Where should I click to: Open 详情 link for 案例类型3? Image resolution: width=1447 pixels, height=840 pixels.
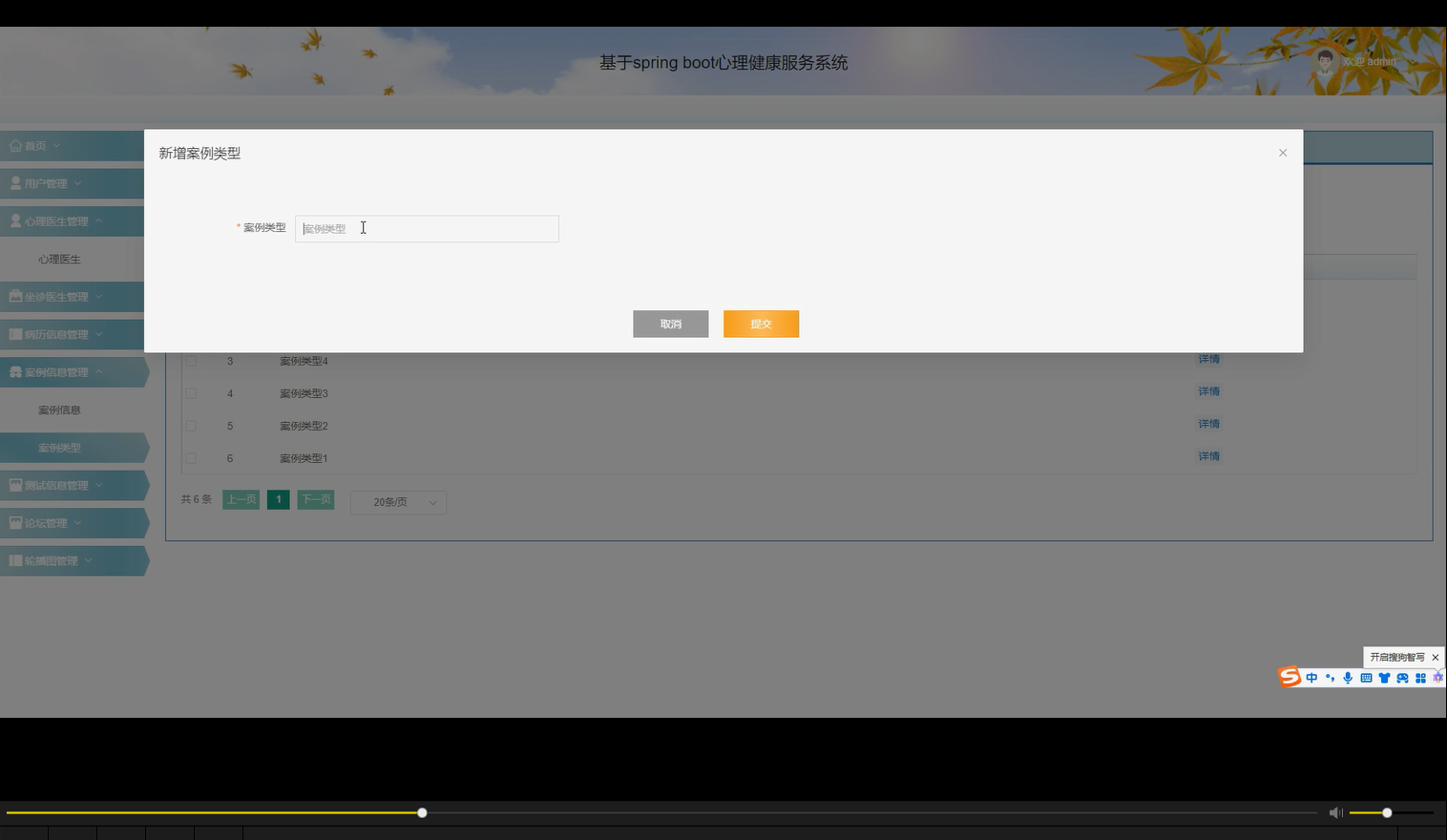click(x=1208, y=391)
